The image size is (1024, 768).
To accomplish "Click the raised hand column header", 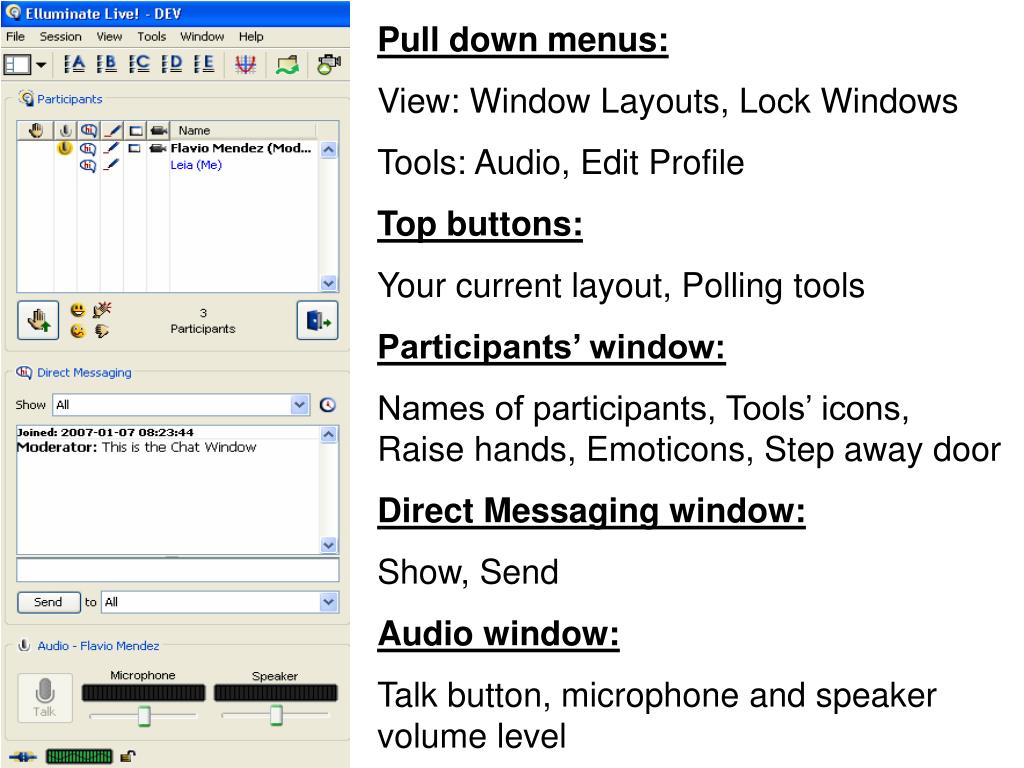I will 36,130.
